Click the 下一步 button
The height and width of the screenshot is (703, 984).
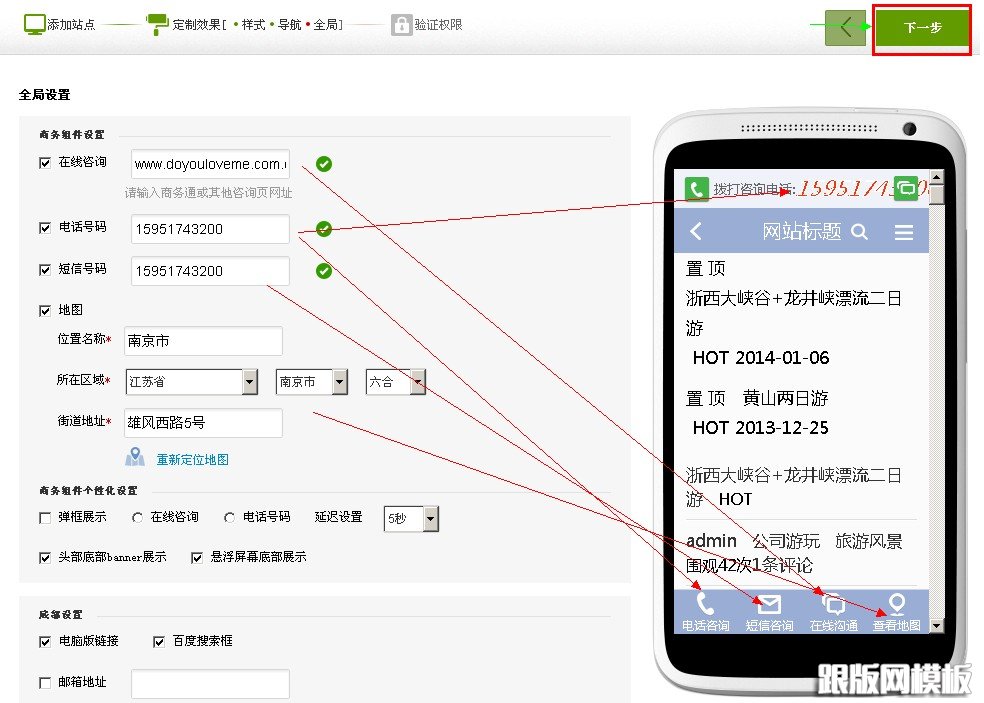[x=921, y=28]
